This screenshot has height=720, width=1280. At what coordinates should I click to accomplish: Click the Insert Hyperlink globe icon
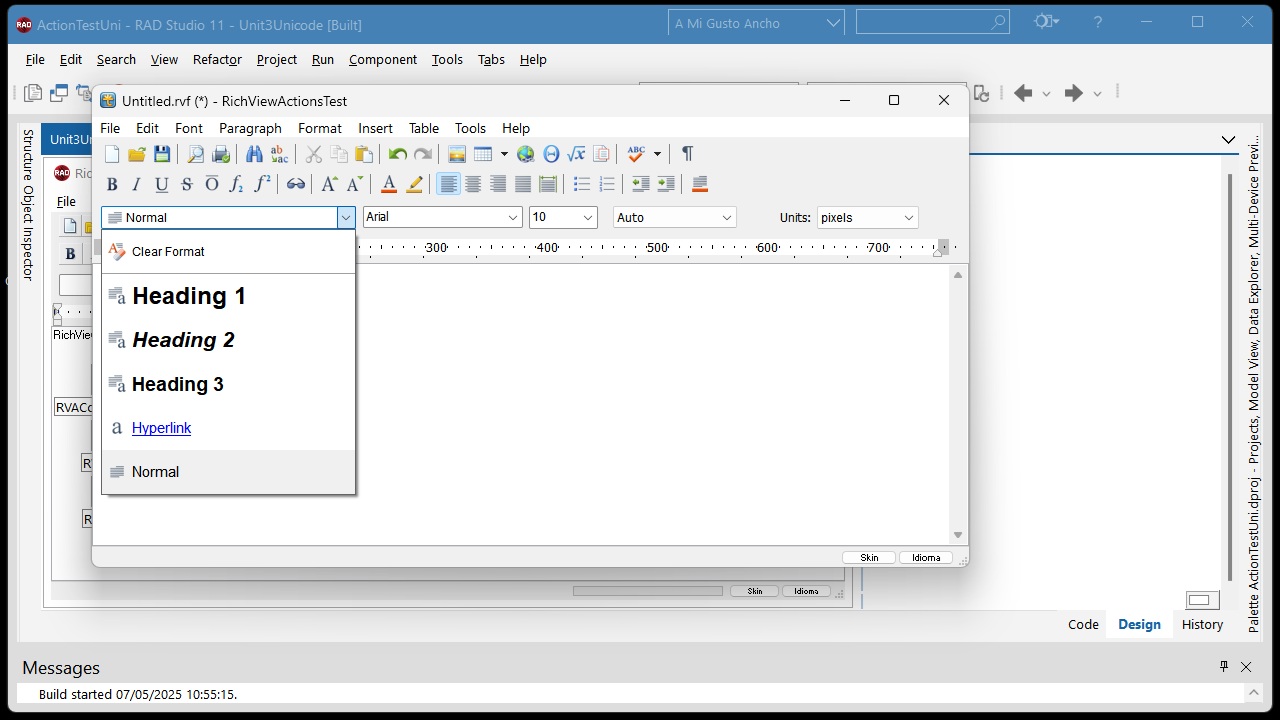[x=525, y=154]
